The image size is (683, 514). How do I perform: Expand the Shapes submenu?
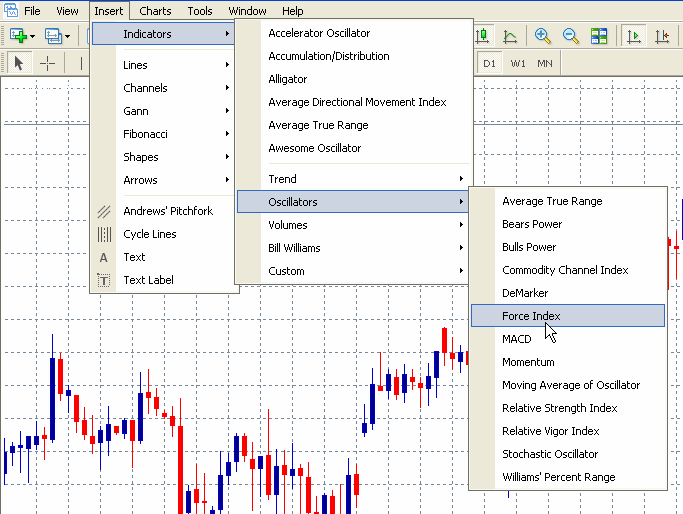coord(164,157)
